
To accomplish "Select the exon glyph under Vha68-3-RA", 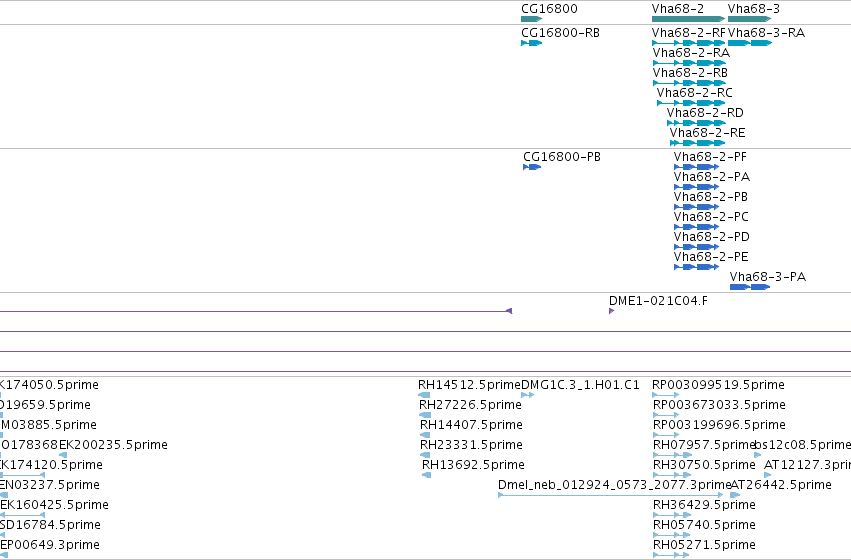I will click(x=750, y=43).
